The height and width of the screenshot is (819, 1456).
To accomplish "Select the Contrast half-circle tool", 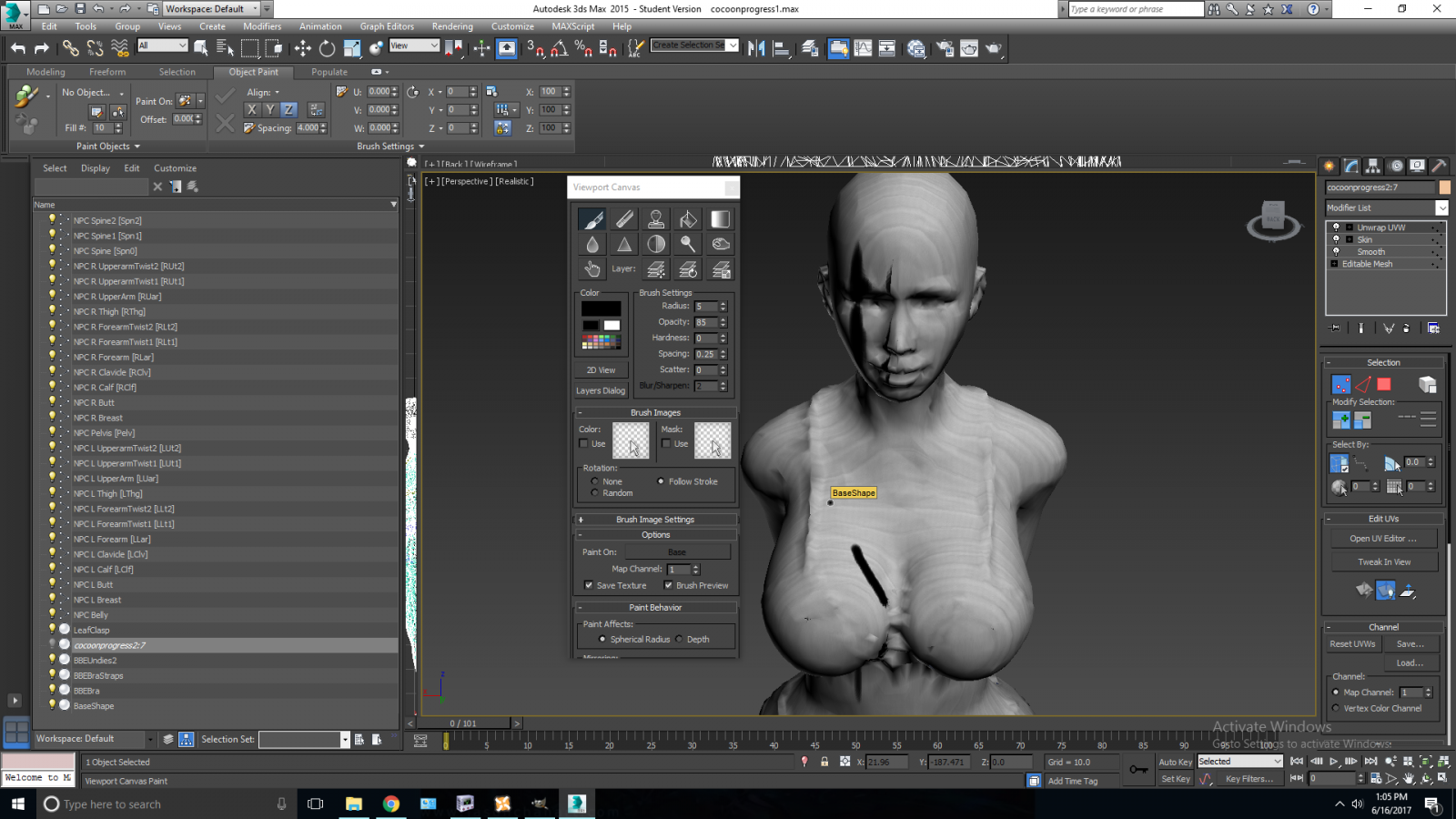I will (656, 244).
